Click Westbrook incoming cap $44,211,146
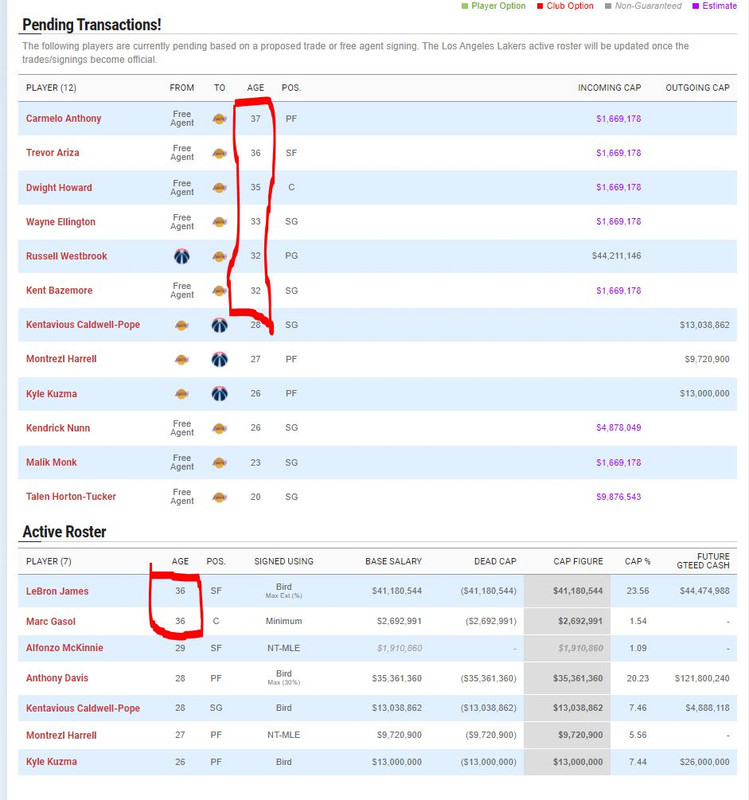The image size is (749, 800). tap(616, 256)
